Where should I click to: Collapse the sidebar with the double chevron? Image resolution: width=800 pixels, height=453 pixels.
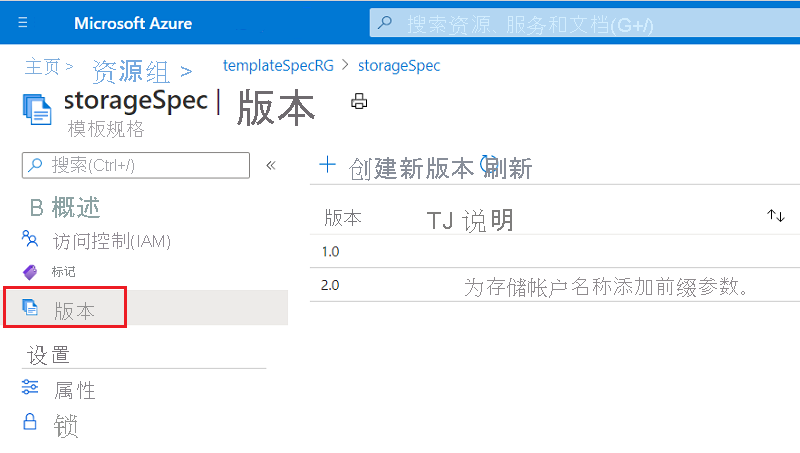tap(271, 165)
